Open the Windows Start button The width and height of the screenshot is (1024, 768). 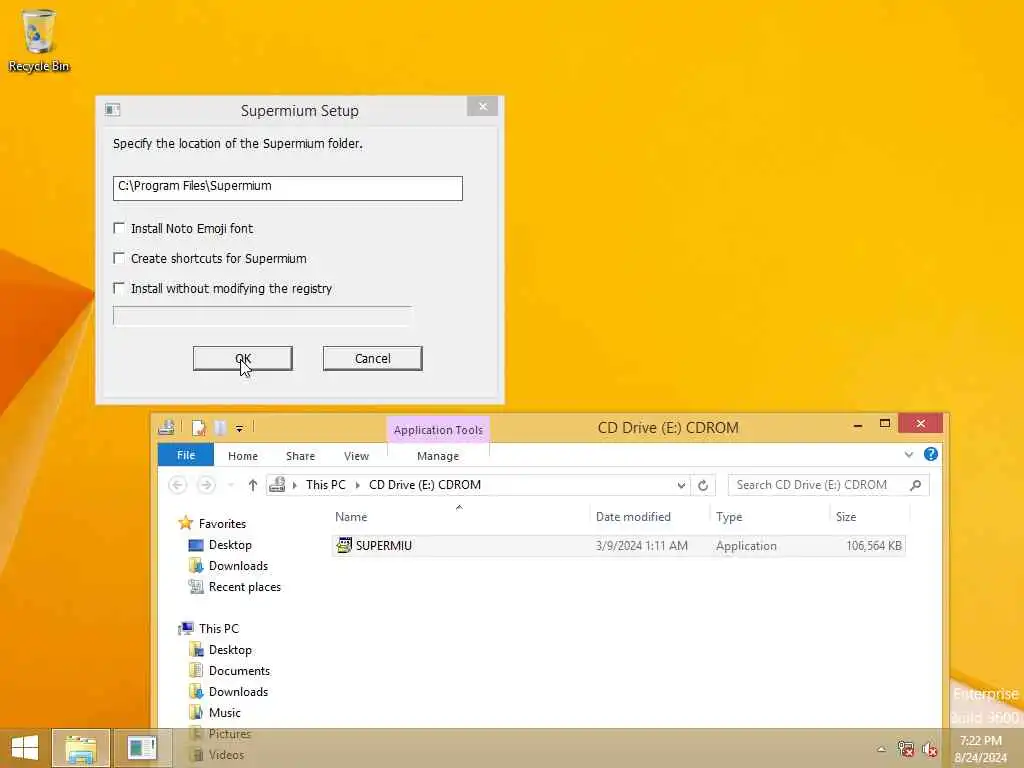(x=25, y=748)
